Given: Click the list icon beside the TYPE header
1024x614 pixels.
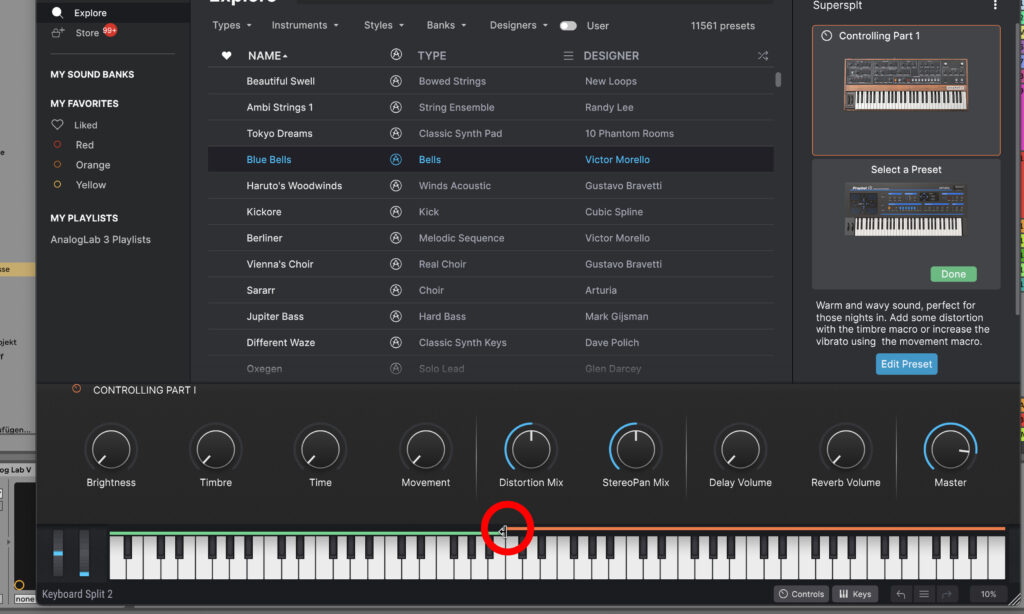Looking at the screenshot, I should click(568, 56).
